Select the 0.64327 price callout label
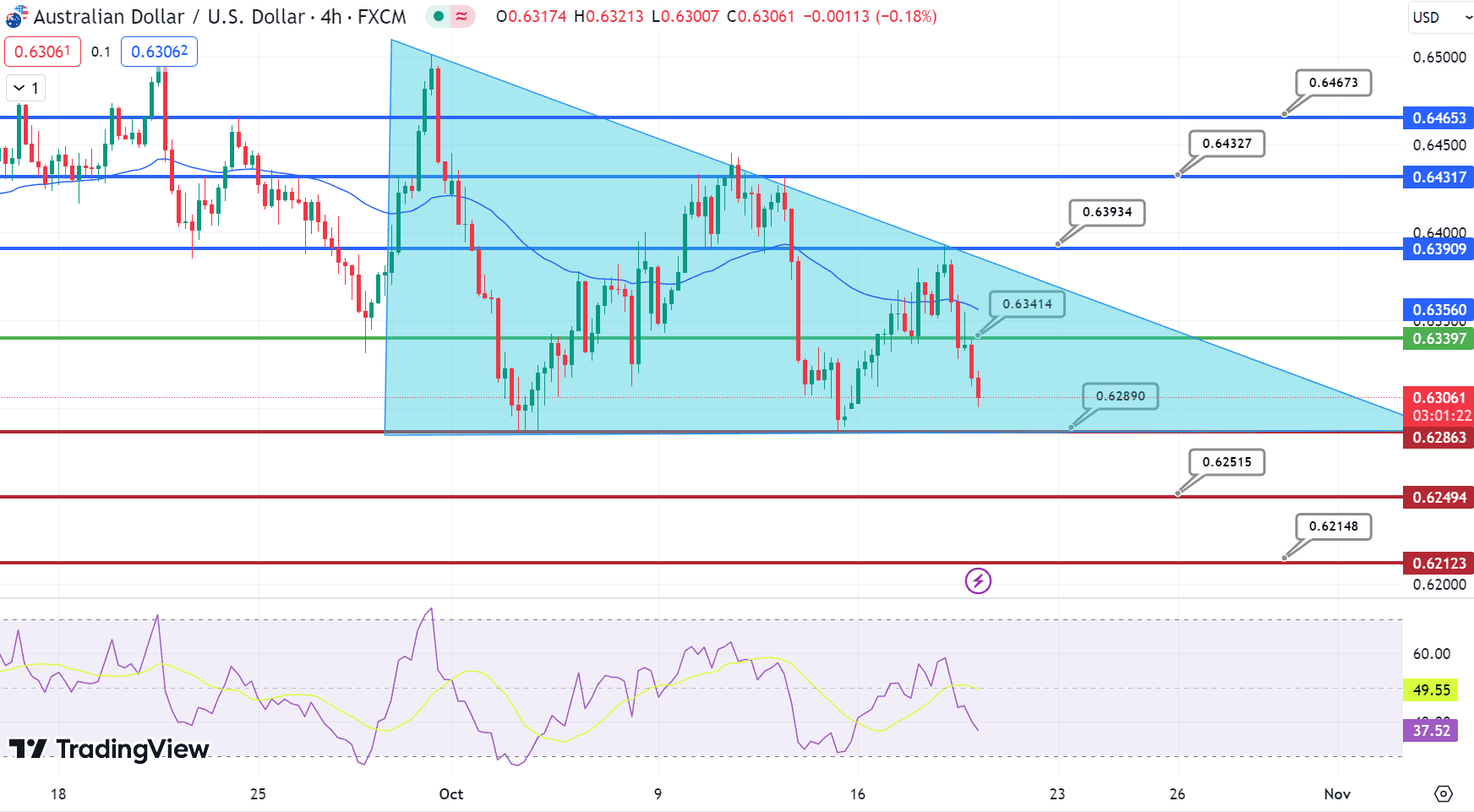Image resolution: width=1474 pixels, height=812 pixels. click(1226, 144)
